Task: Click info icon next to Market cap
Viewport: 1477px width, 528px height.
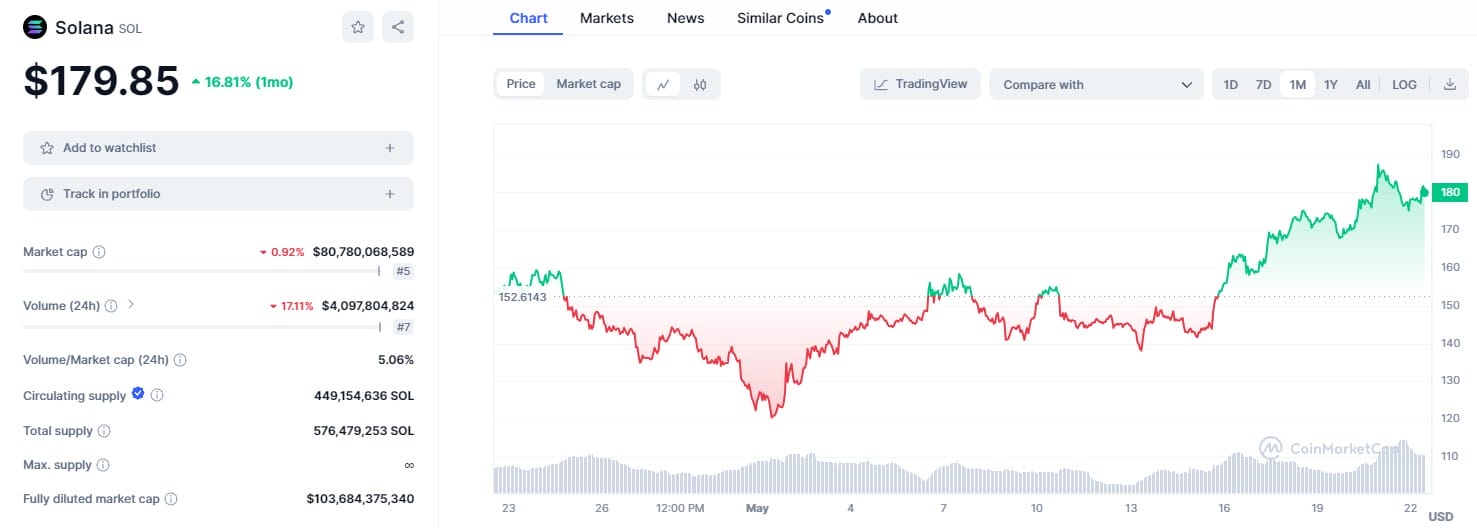Action: click(99, 252)
